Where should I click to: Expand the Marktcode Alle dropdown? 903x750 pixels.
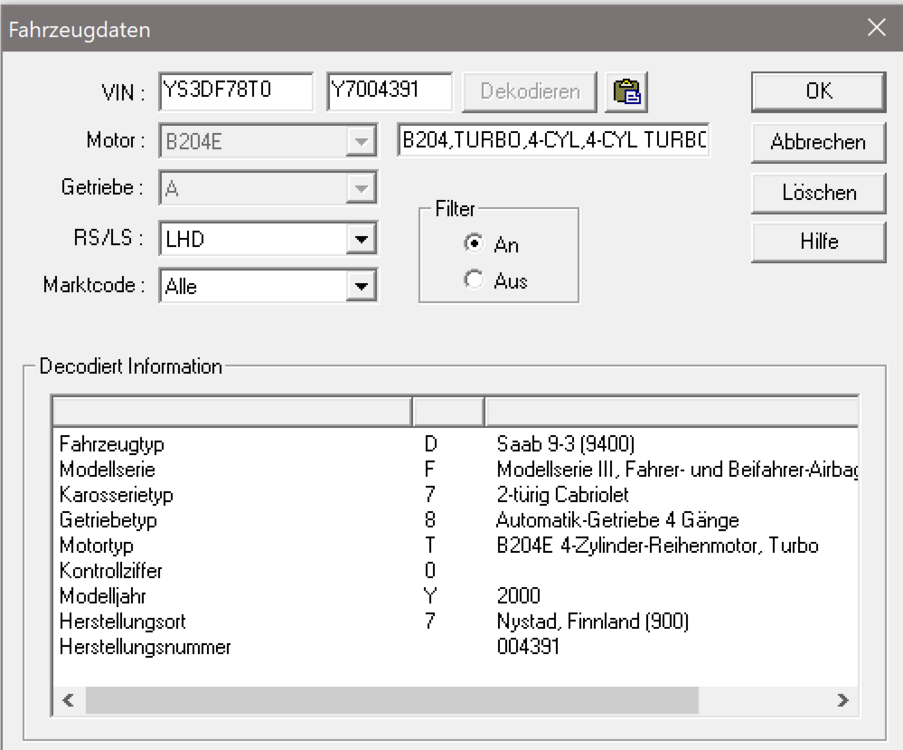pos(361,286)
